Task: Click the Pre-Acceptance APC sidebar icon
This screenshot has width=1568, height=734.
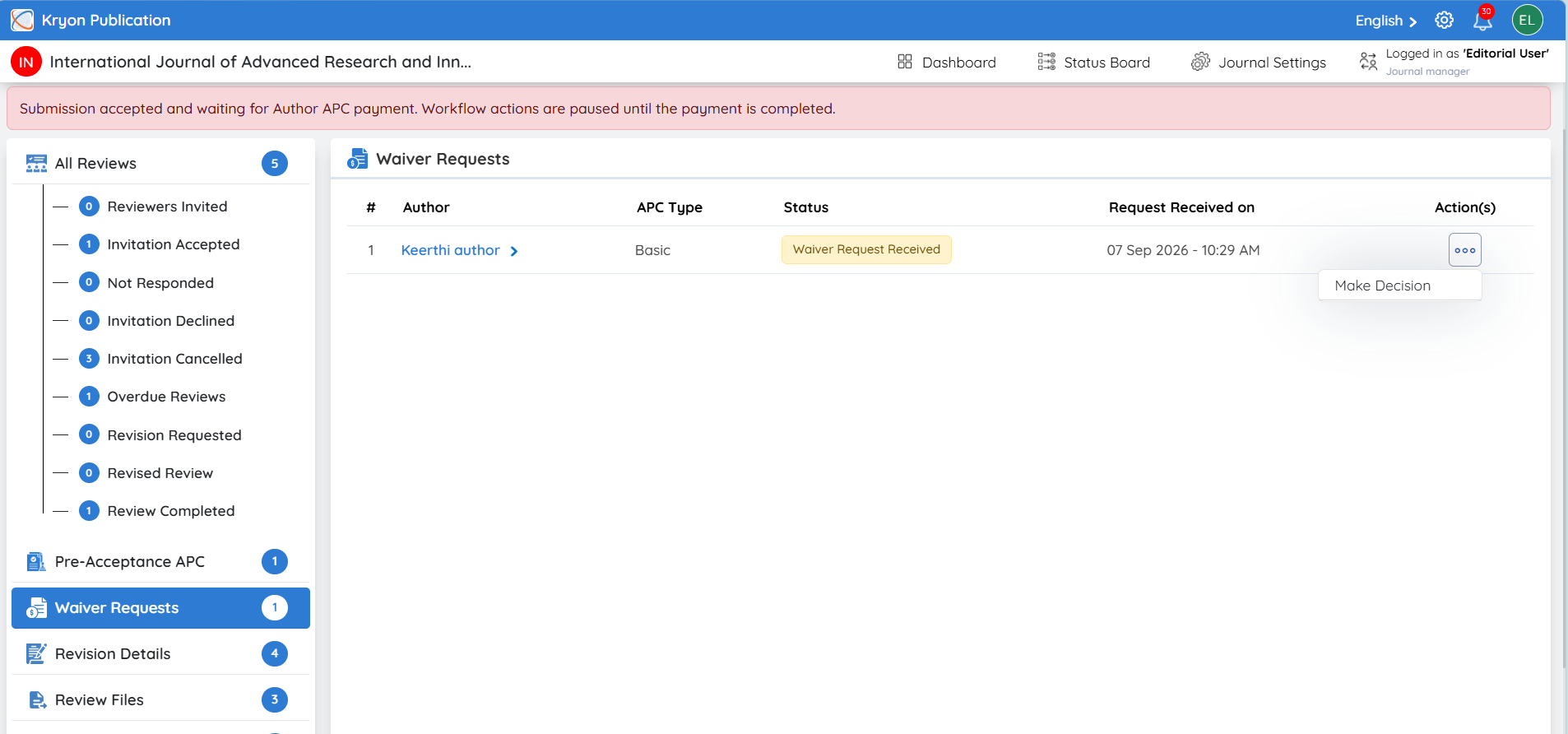Action: point(36,562)
